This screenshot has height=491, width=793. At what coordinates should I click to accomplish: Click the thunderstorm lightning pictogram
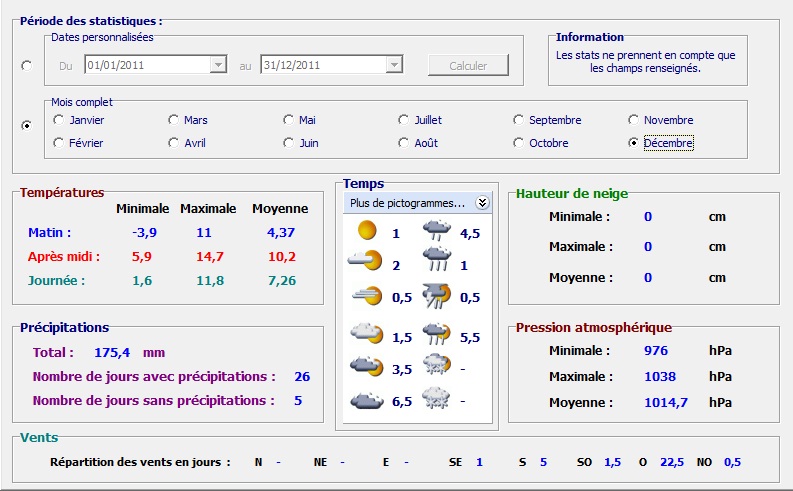(x=436, y=296)
